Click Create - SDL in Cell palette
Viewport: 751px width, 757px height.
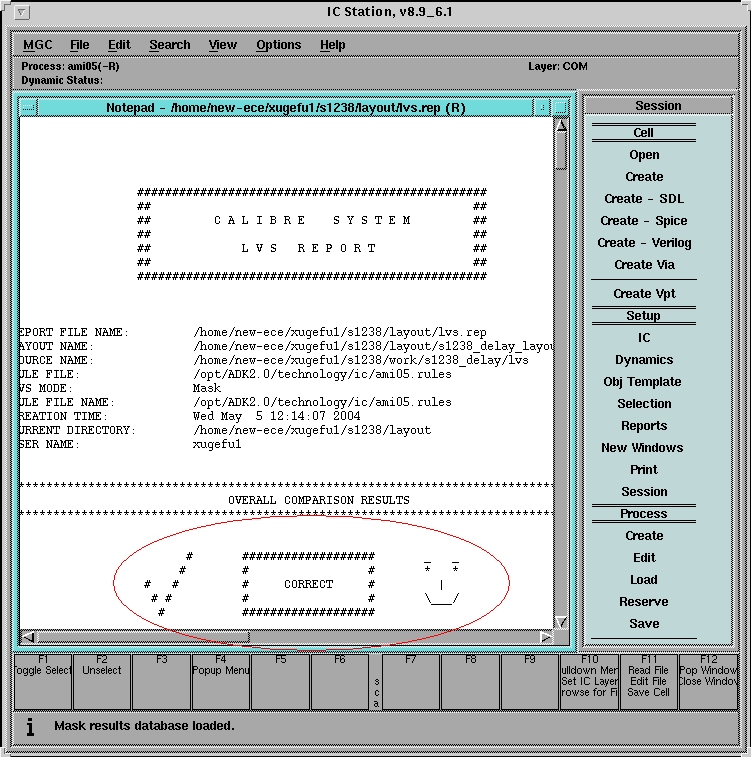click(x=644, y=199)
